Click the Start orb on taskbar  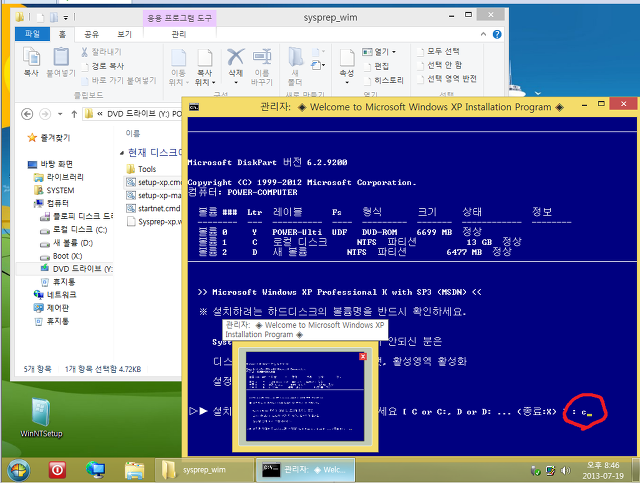(x=18, y=470)
